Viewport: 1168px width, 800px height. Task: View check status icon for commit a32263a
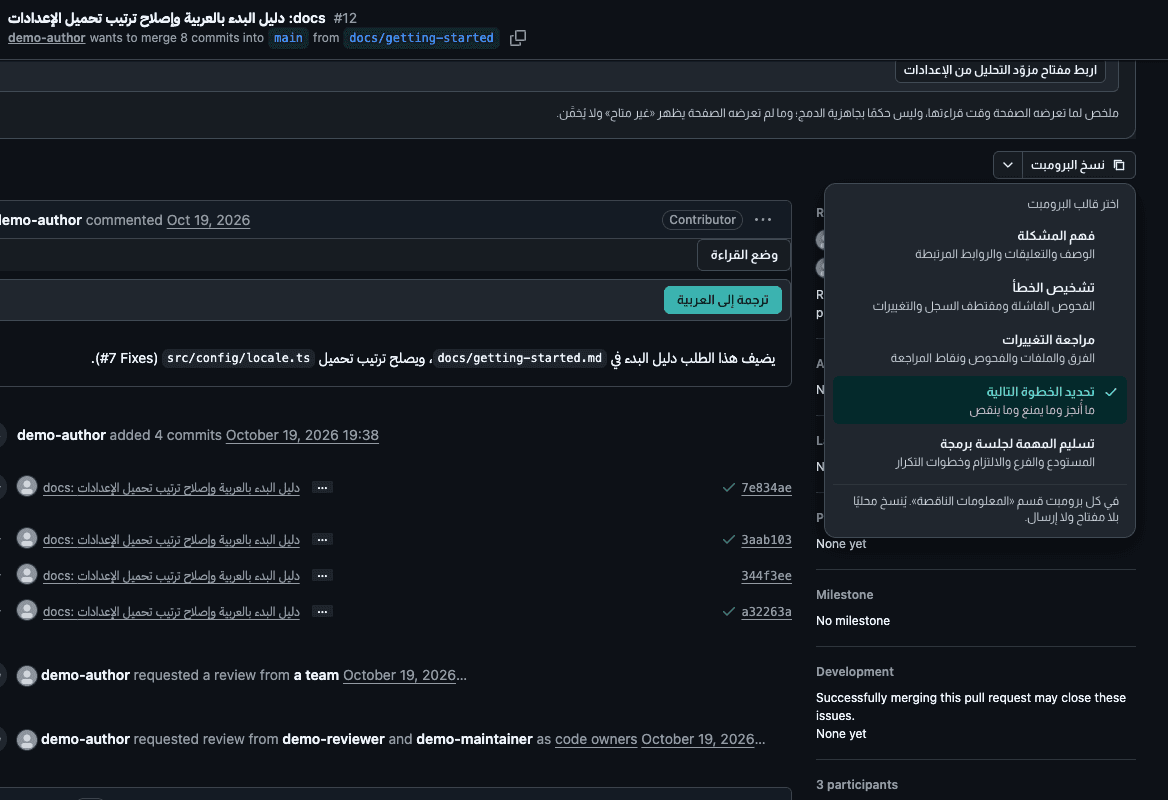pos(729,612)
